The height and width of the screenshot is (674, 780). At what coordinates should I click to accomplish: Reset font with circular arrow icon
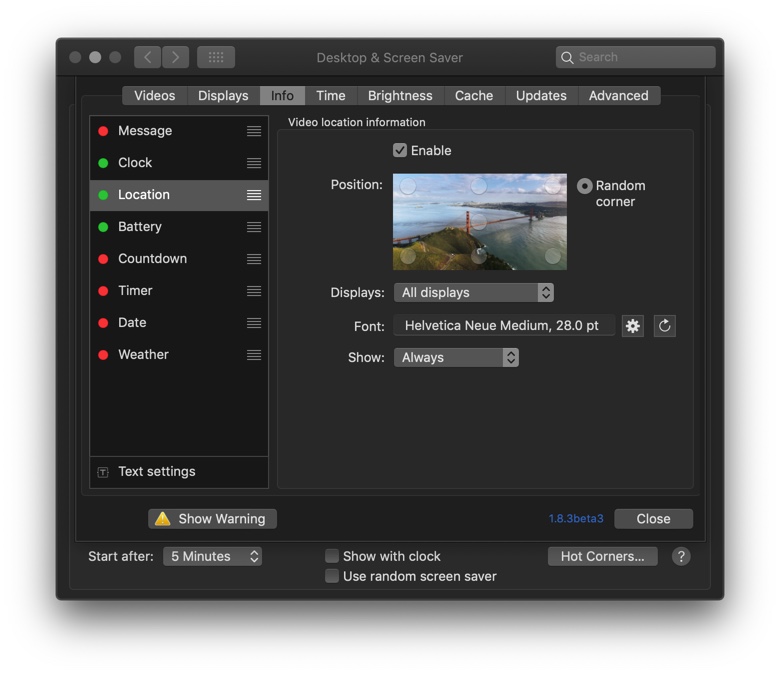665,326
